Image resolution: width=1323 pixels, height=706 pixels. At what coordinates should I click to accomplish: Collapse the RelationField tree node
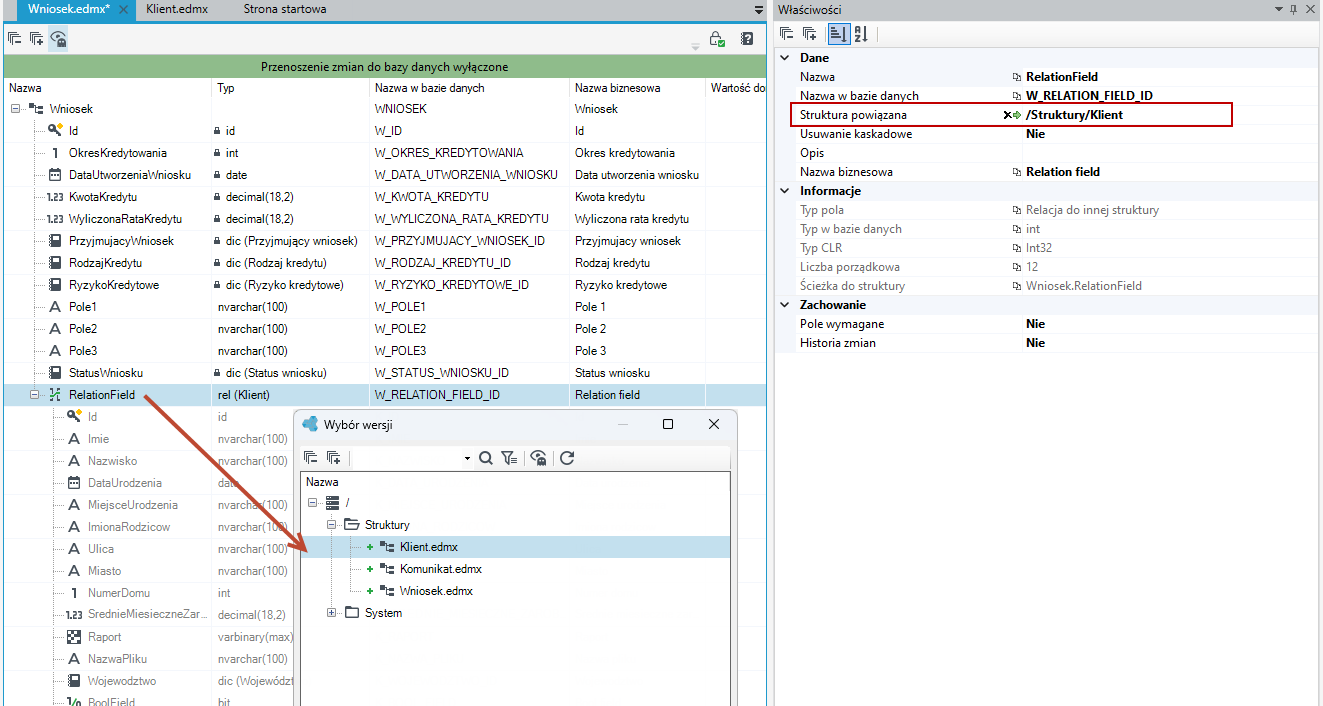point(34,395)
